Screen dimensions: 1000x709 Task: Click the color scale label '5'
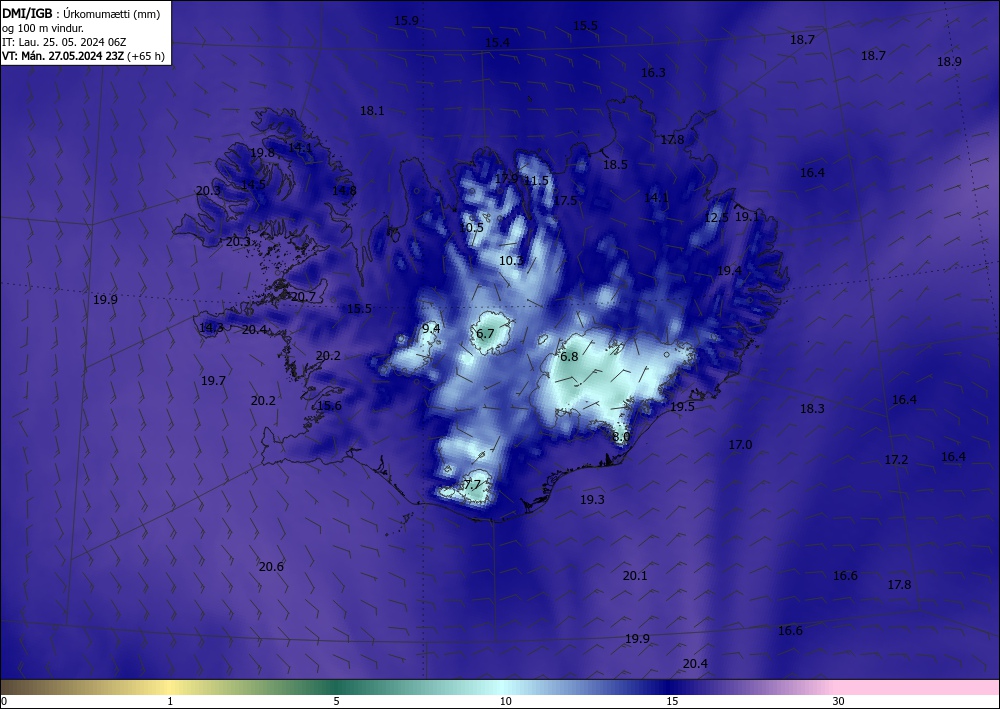336,701
